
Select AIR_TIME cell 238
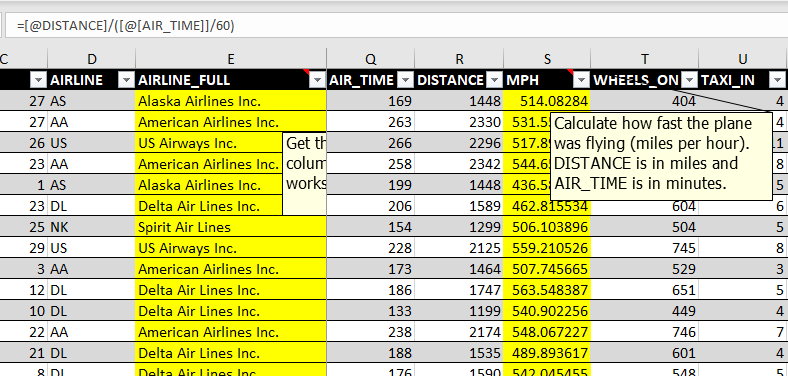(370, 332)
